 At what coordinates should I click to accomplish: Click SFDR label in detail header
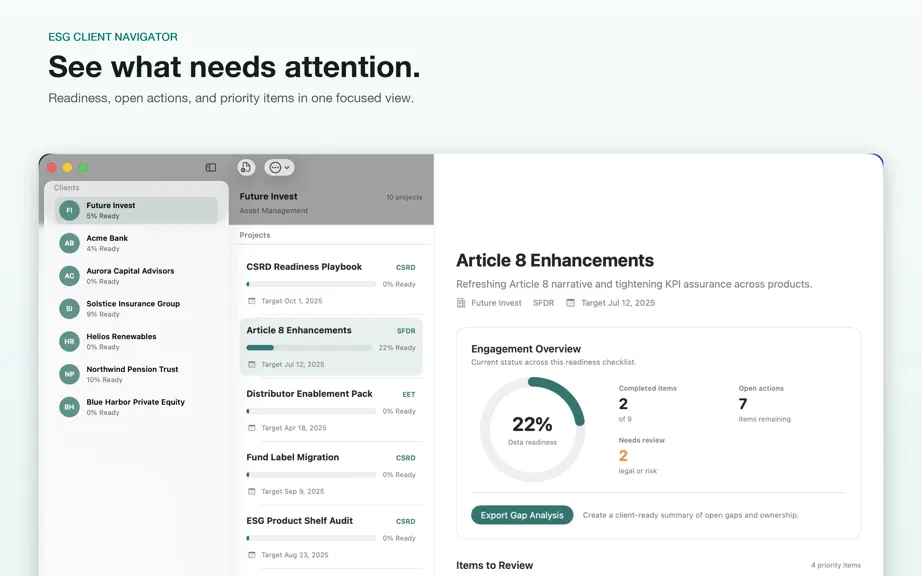click(543, 303)
